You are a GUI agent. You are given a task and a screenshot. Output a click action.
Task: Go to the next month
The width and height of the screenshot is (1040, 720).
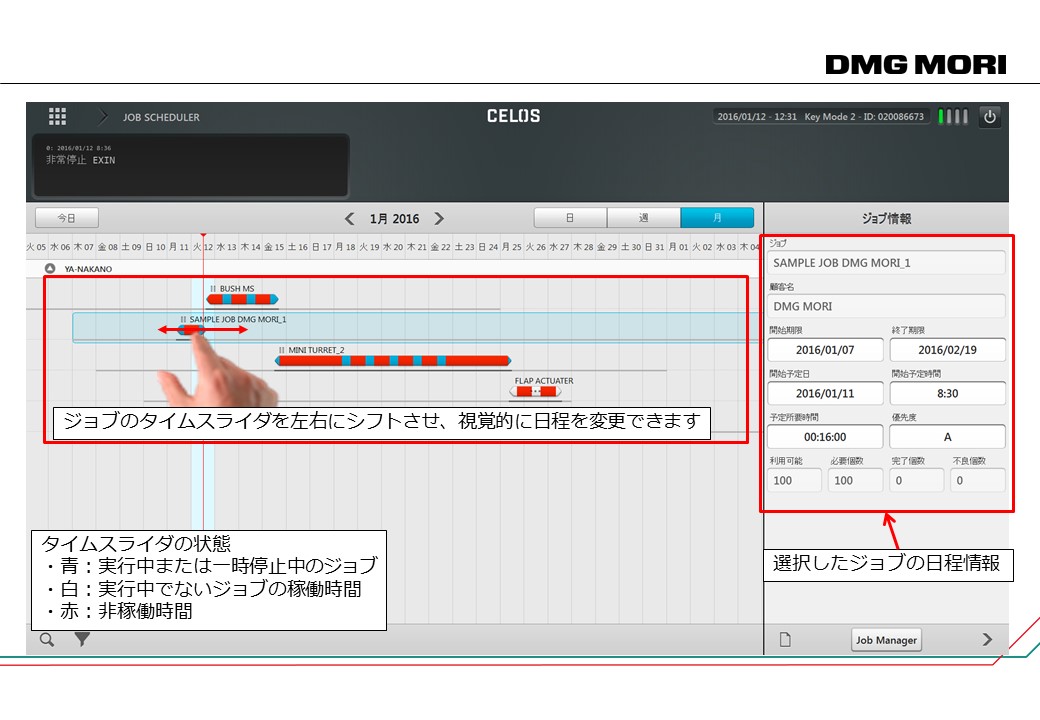point(439,219)
